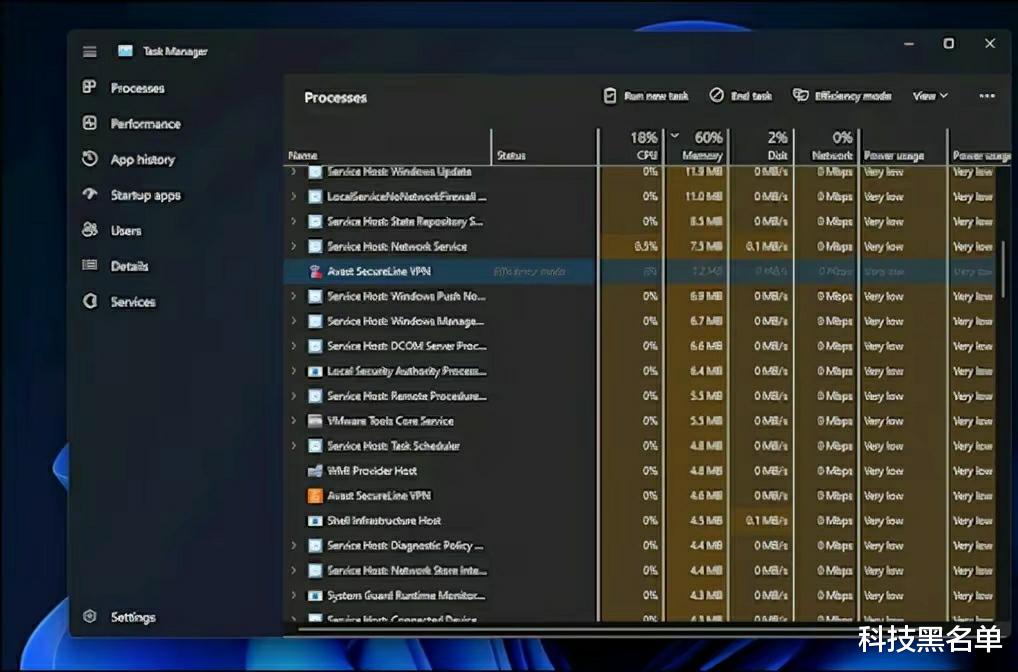Viewport: 1018px width, 672px height.
Task: Click the Startup apps gauge icon
Action: (x=90, y=194)
